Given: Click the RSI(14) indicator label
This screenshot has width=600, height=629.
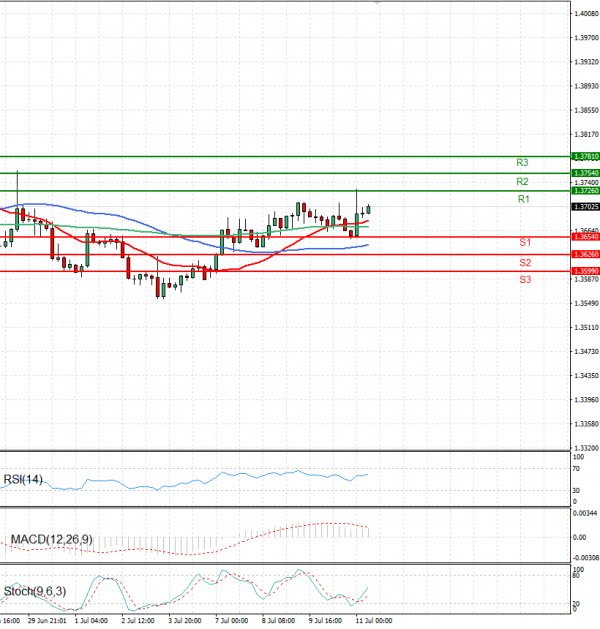Looking at the screenshot, I should pyautogui.click(x=23, y=479).
